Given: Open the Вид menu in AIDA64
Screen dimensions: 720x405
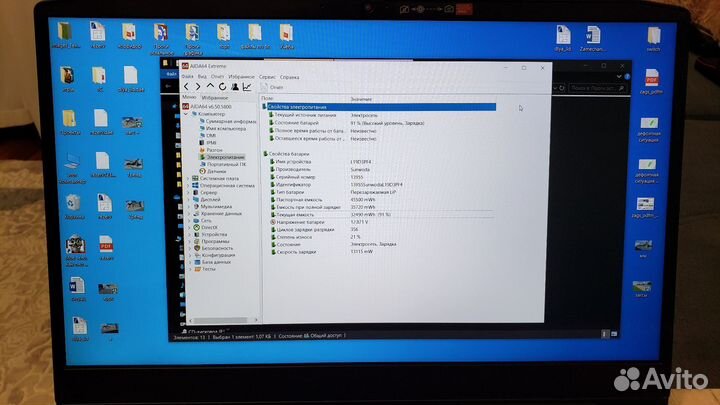Looking at the screenshot, I should [202, 77].
